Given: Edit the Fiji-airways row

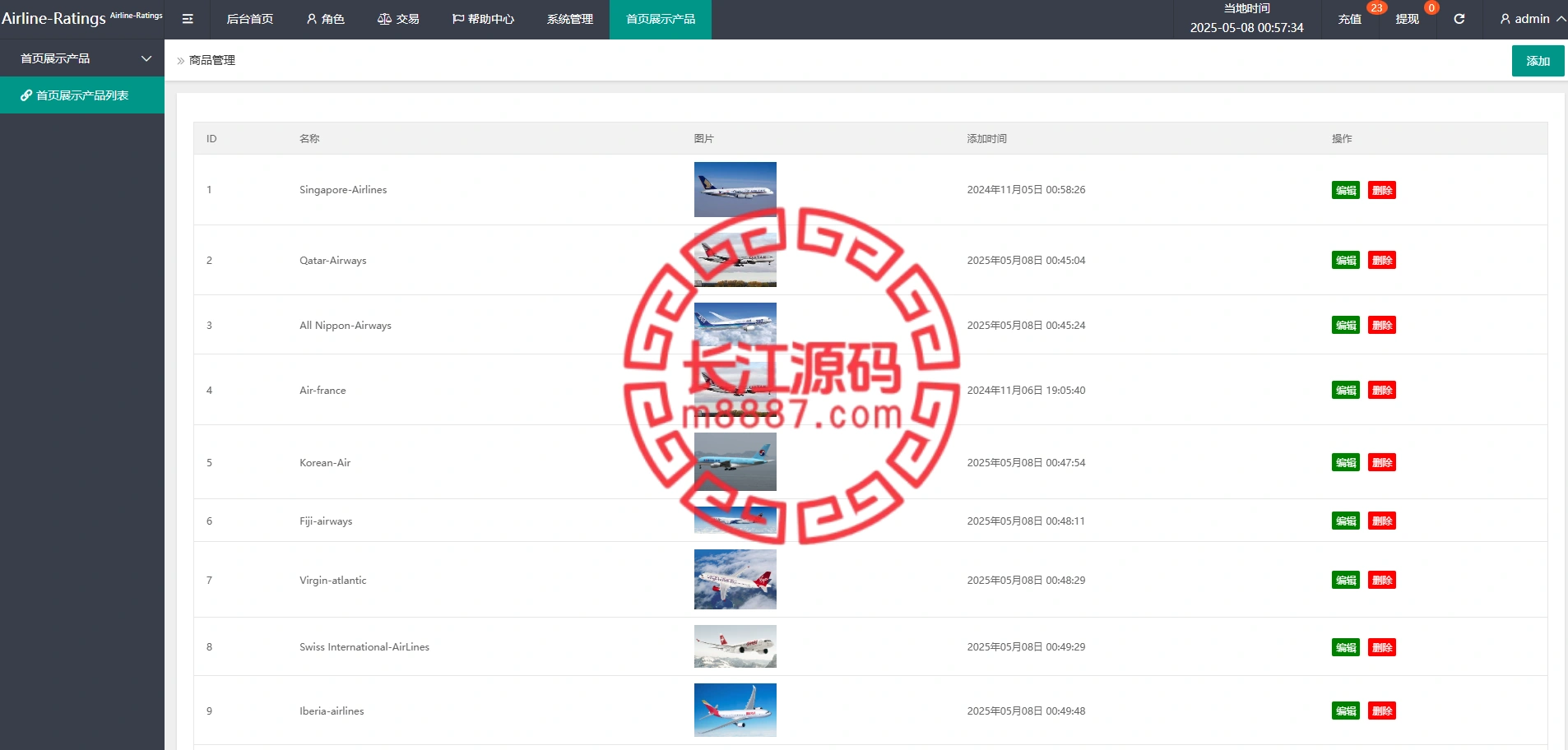Looking at the screenshot, I should [1346, 521].
